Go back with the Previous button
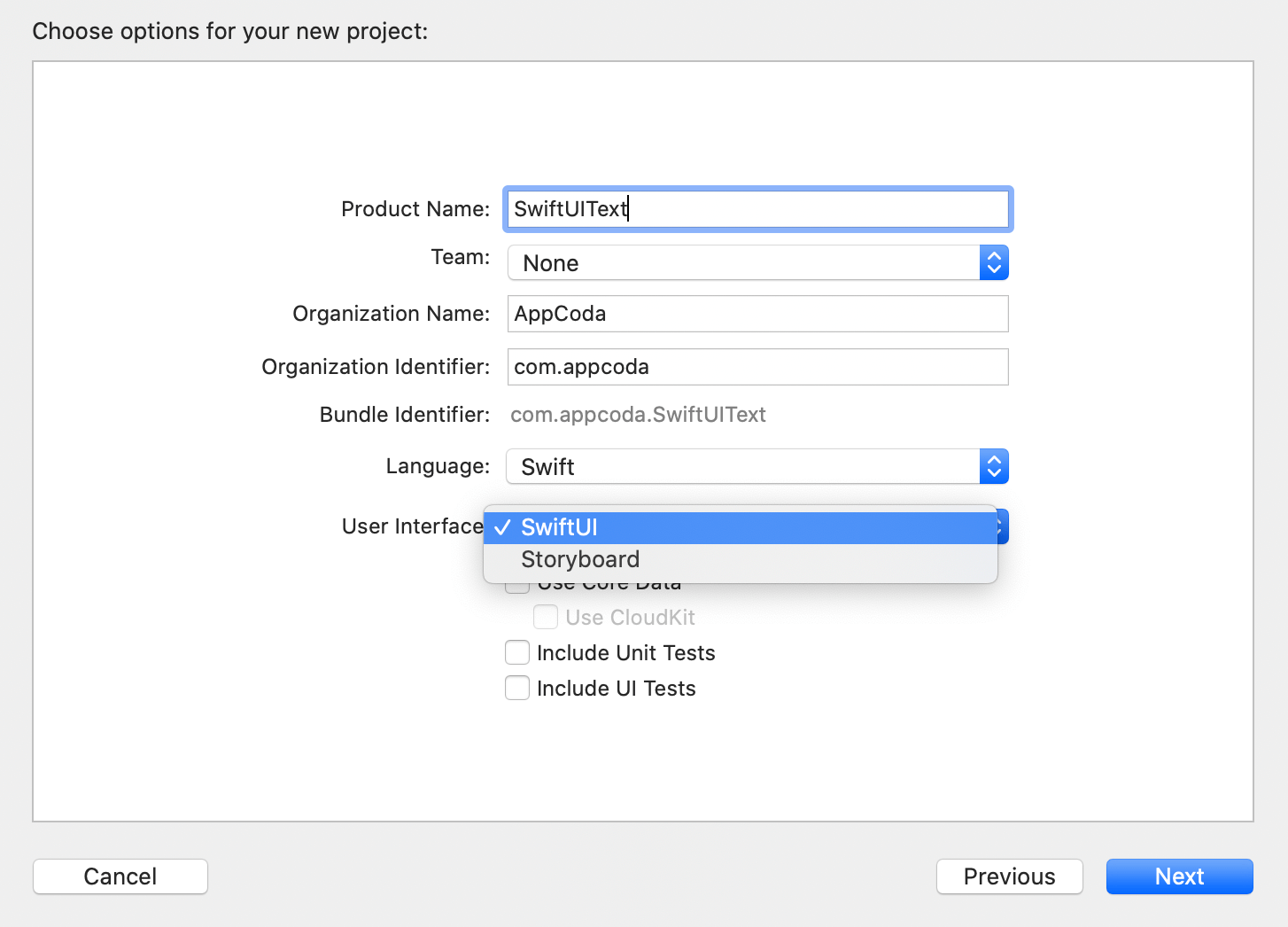The height and width of the screenshot is (927, 1288). [1009, 876]
